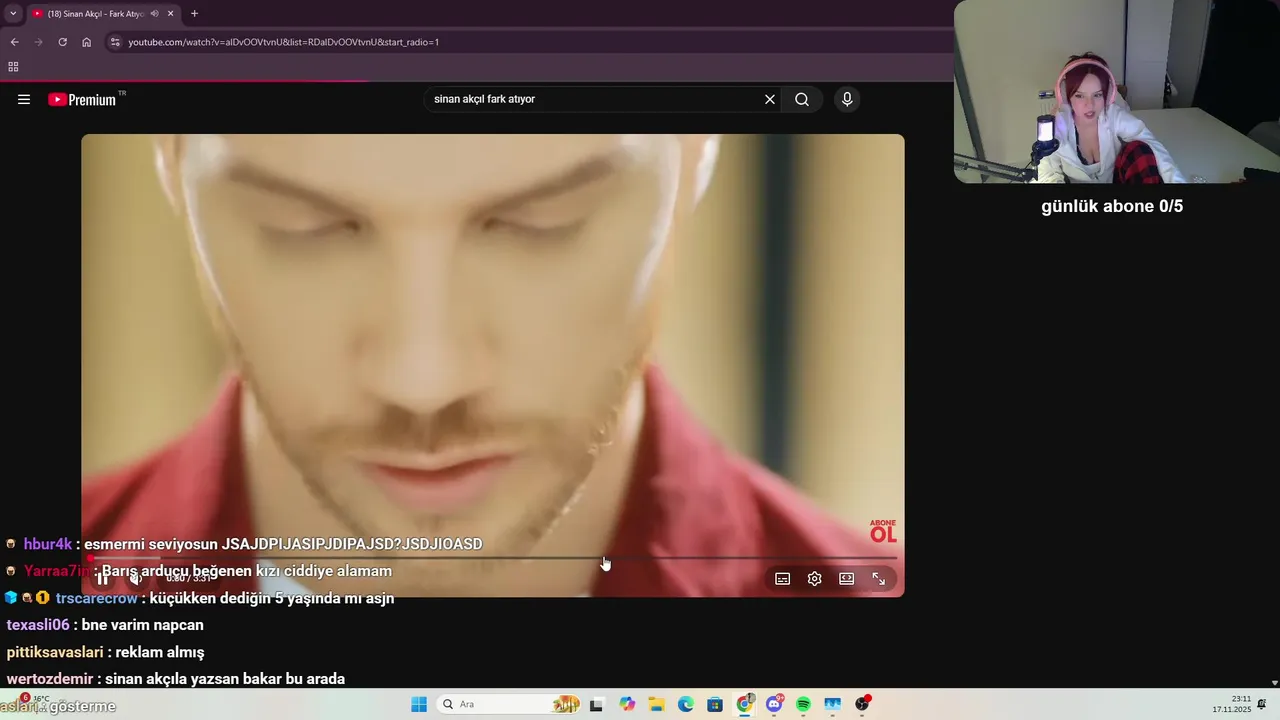Viewport: 1280px width, 720px height.
Task: Enter fullscreen on the video
Action: click(x=879, y=578)
